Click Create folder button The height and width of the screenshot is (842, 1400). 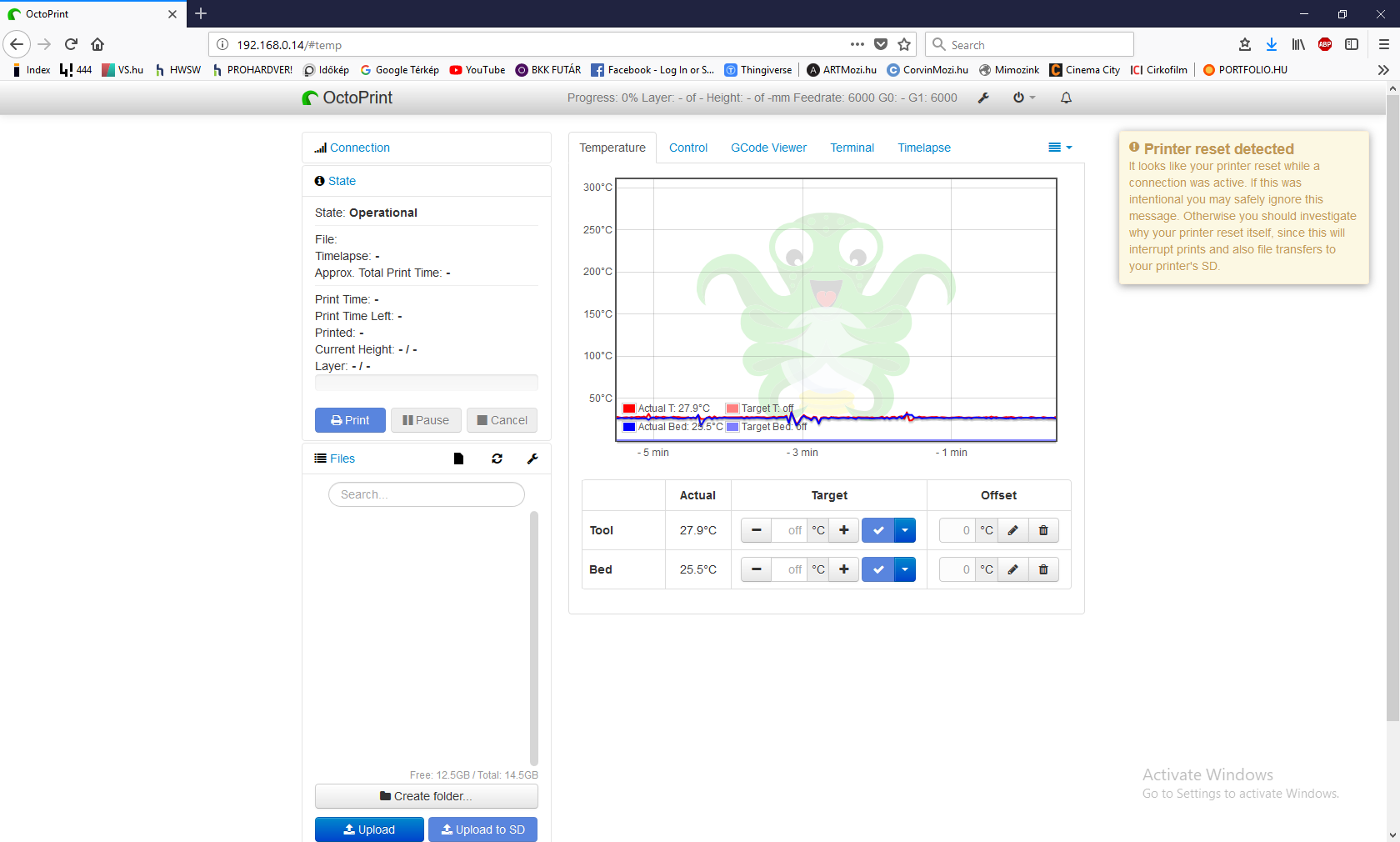click(x=427, y=796)
